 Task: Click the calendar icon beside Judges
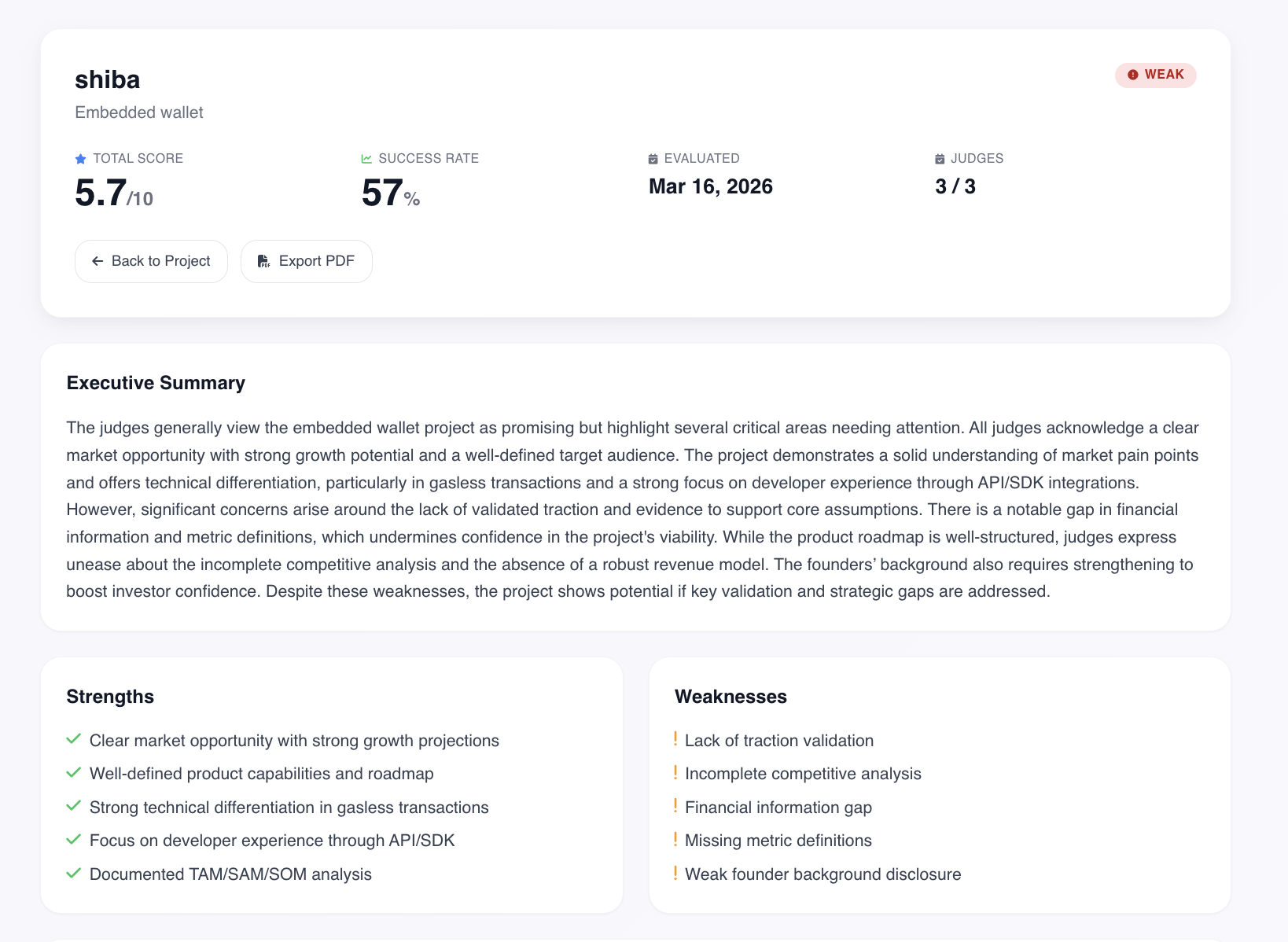point(940,159)
